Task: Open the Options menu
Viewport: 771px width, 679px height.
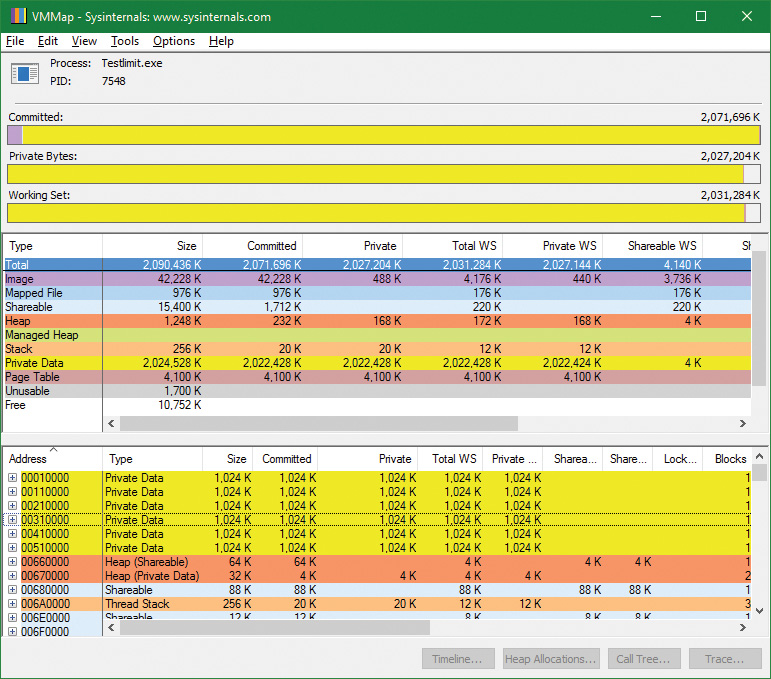Action: pyautogui.click(x=174, y=41)
